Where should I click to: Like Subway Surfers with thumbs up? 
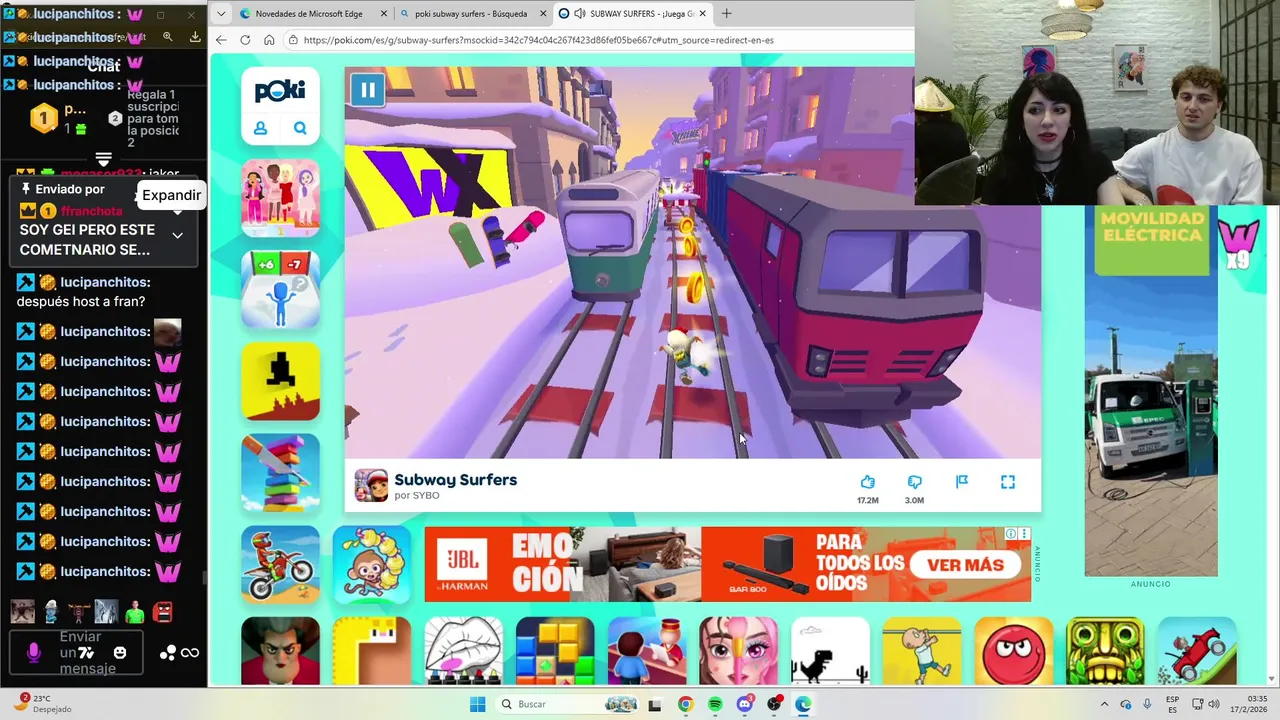coord(867,482)
